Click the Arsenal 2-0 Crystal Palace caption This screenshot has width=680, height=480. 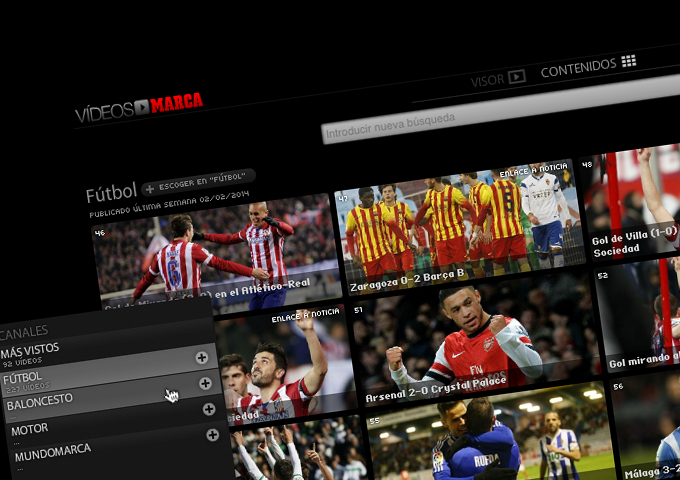[436, 390]
